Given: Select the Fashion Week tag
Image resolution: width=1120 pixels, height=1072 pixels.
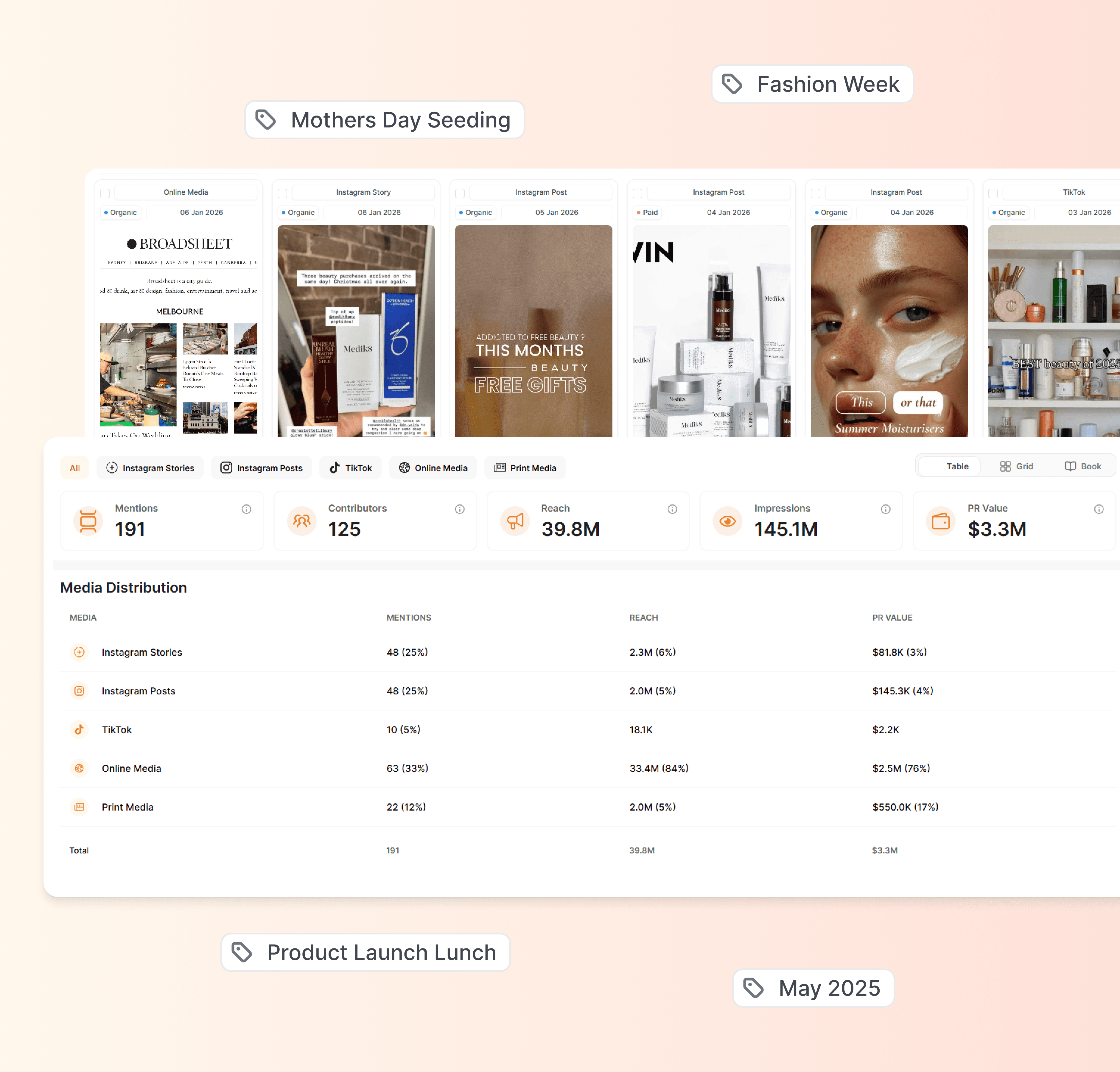Looking at the screenshot, I should click(811, 85).
